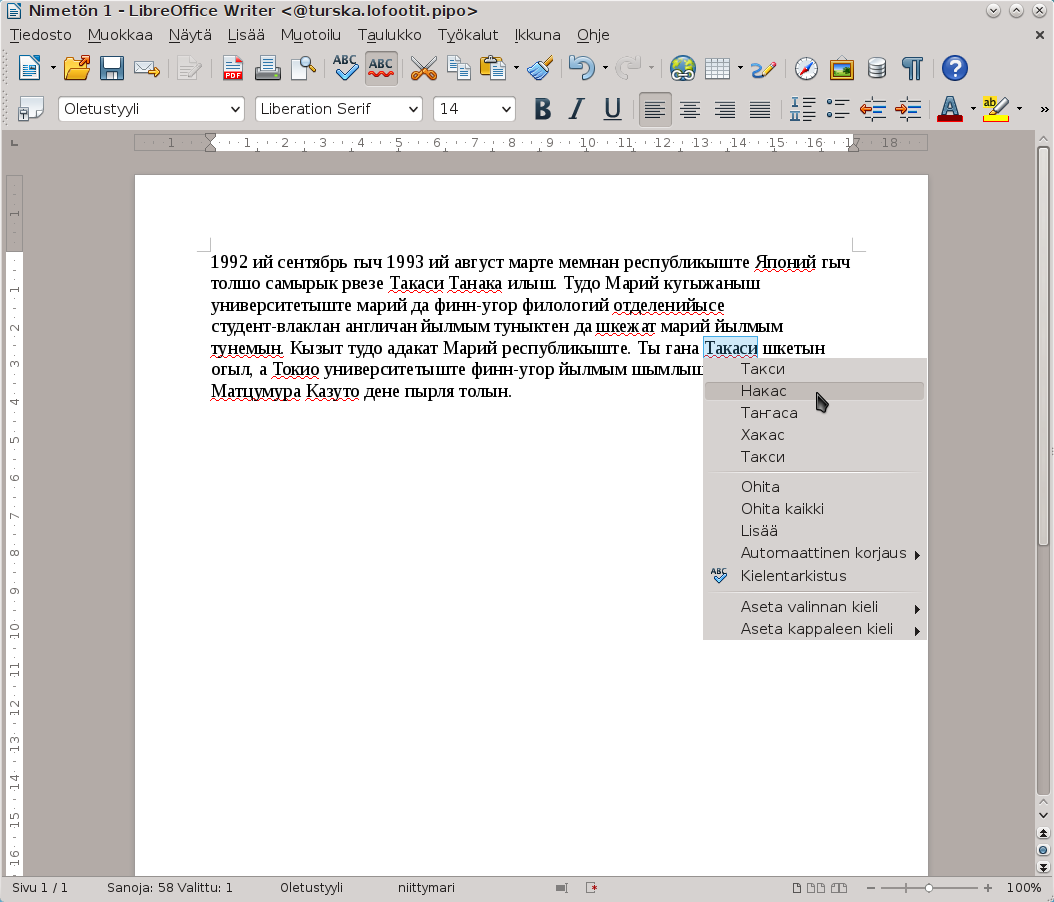This screenshot has height=902, width=1054.
Task: Click the New document icon
Action: point(30,69)
